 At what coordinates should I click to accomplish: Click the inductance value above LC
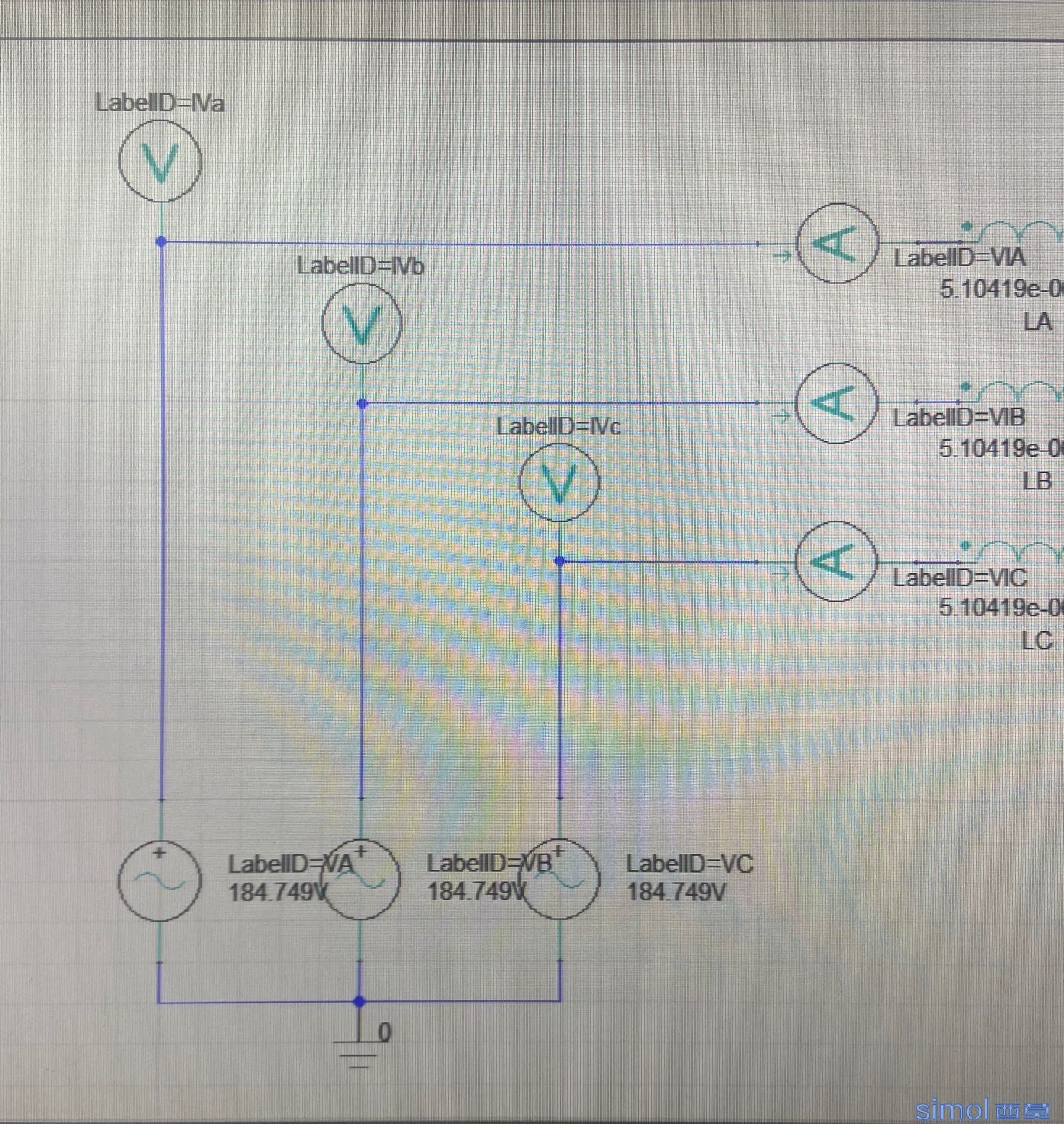point(1001,608)
